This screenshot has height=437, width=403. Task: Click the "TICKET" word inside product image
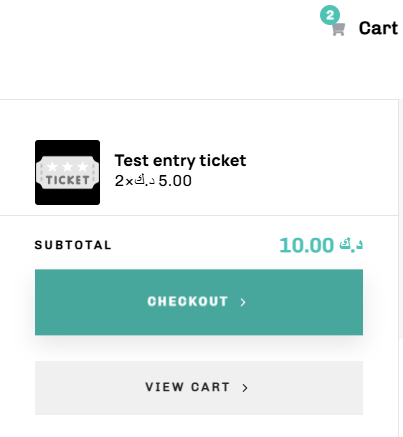tap(68, 180)
